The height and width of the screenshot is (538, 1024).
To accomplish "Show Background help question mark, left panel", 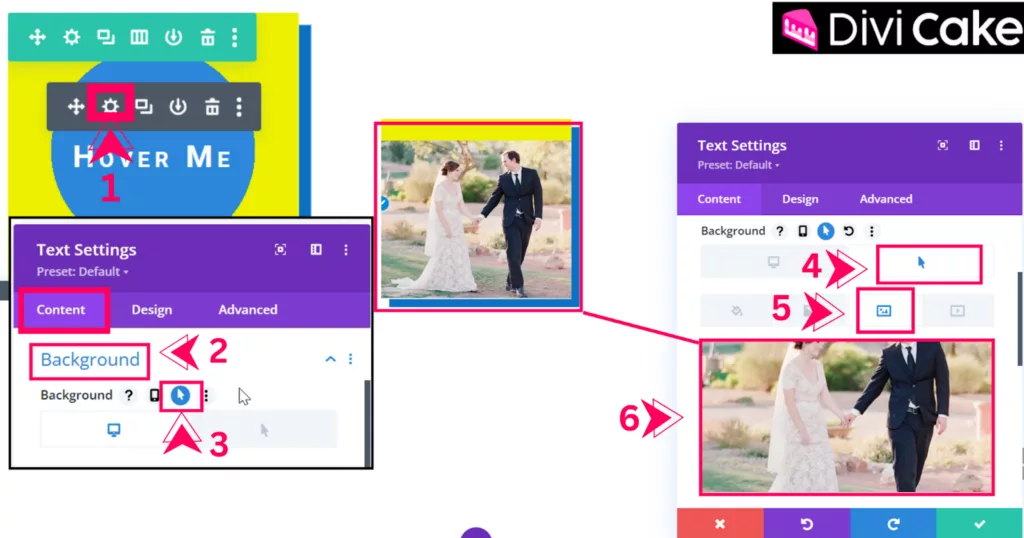I will [x=129, y=395].
